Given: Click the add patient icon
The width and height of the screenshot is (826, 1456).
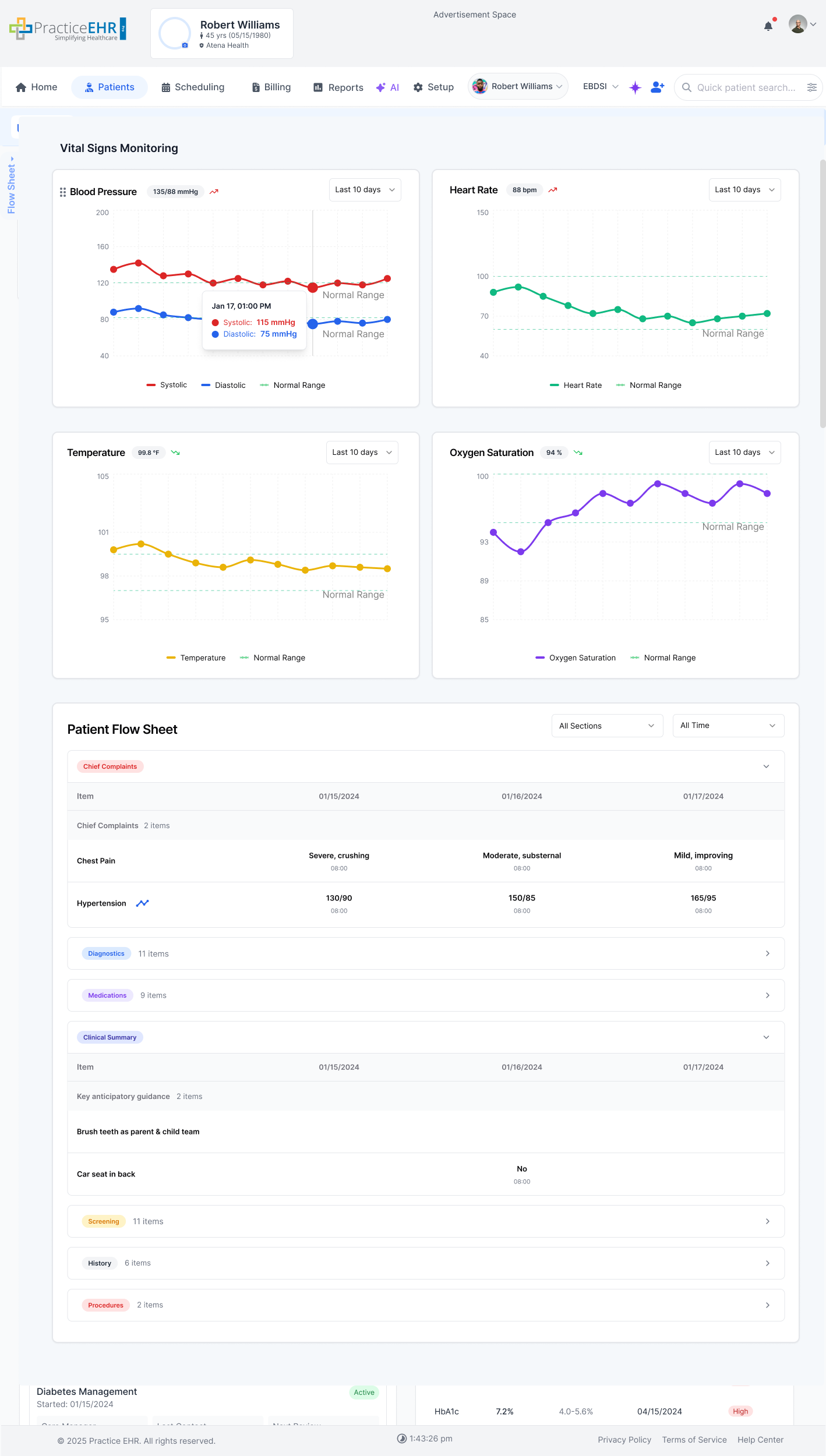Looking at the screenshot, I should tap(658, 87).
